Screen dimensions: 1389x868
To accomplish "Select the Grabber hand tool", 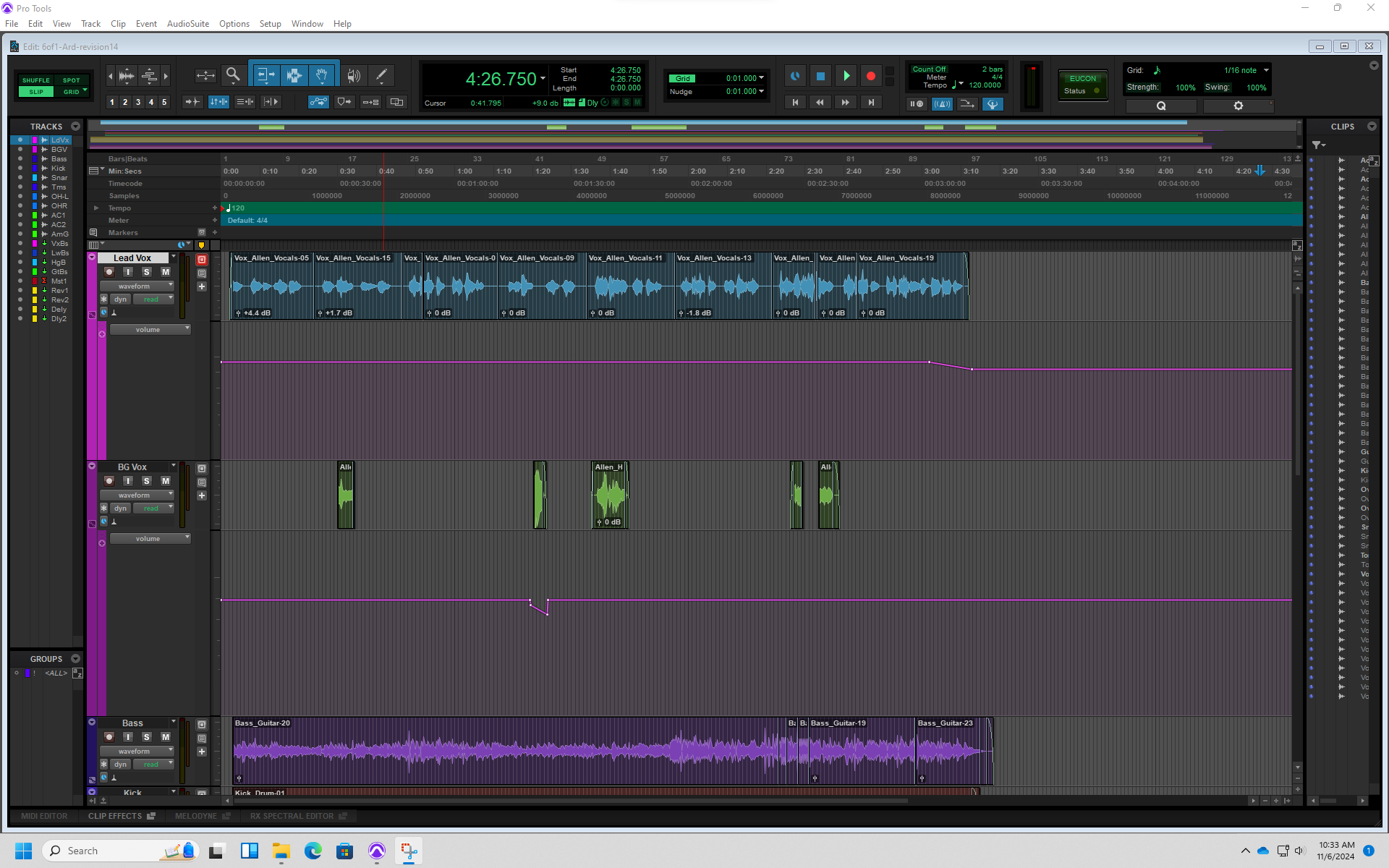I will [322, 75].
